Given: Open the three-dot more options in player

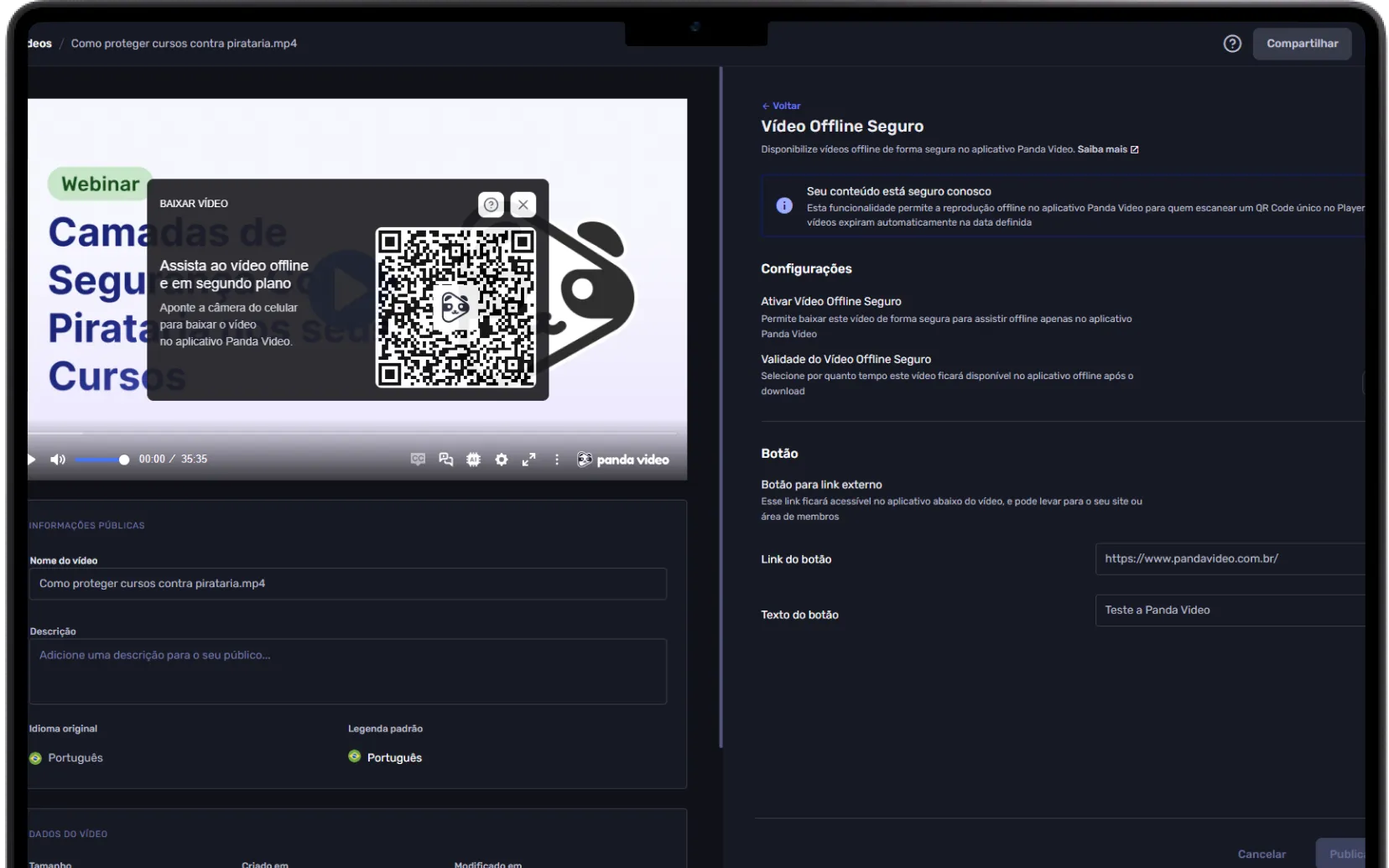Looking at the screenshot, I should 557,460.
